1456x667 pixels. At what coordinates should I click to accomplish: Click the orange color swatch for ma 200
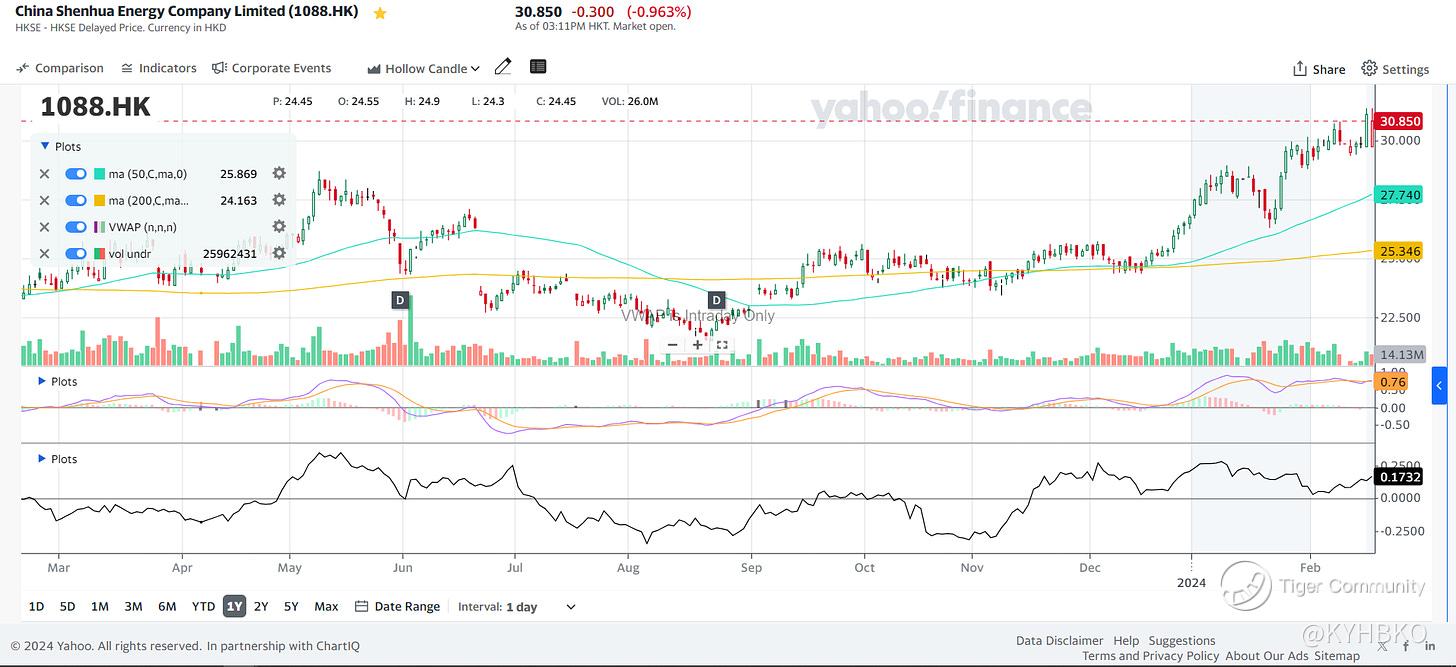(x=99, y=200)
